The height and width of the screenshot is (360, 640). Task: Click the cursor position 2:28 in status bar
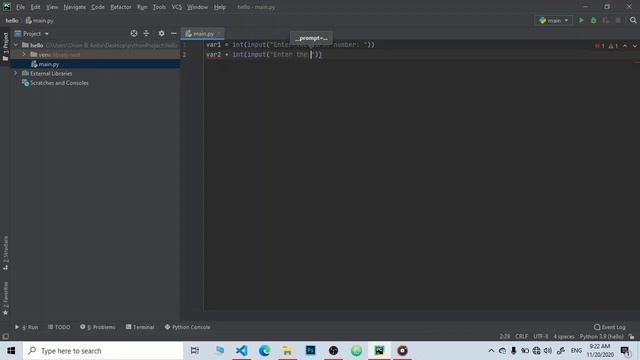point(504,336)
